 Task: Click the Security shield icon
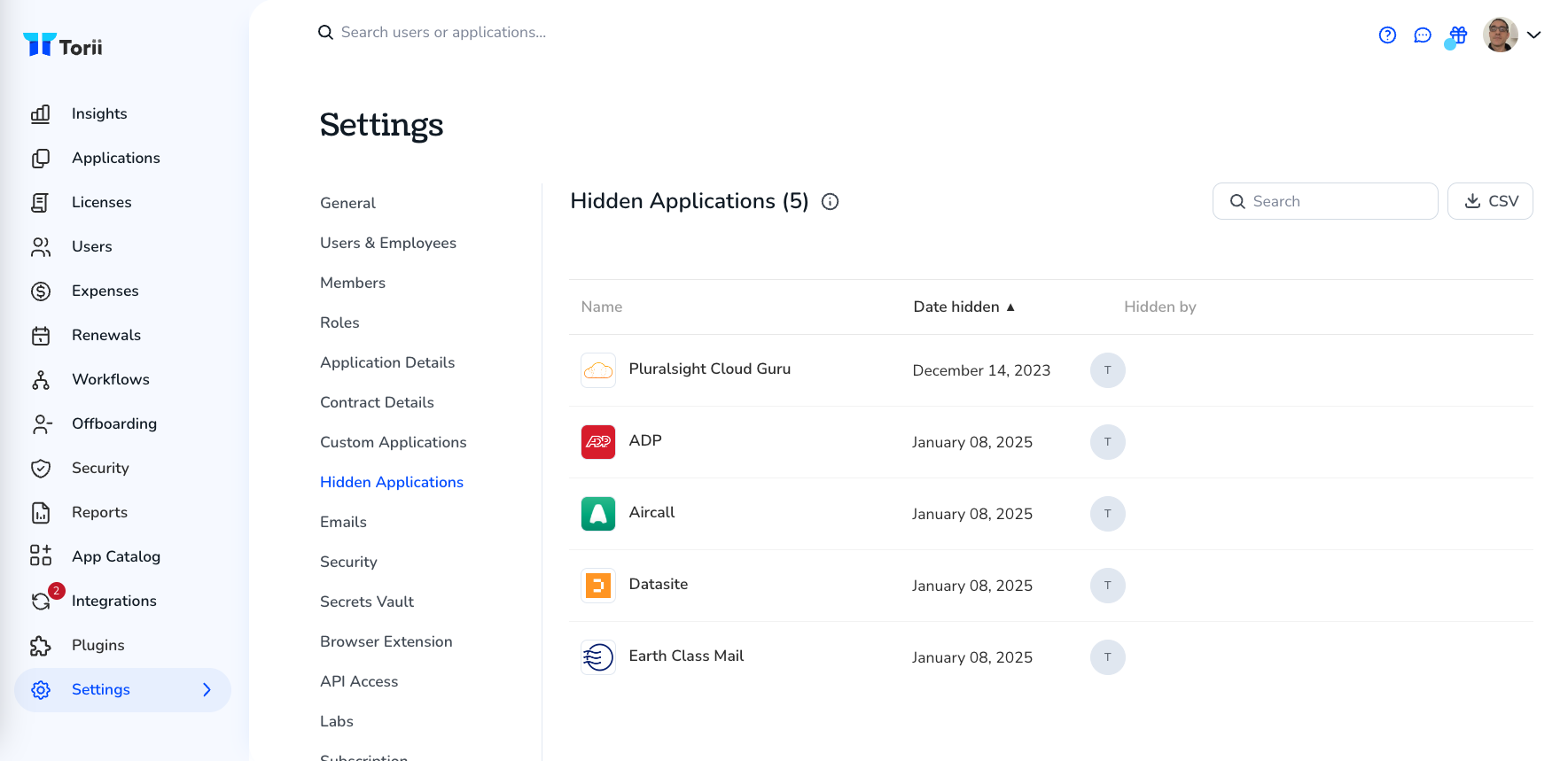(x=41, y=468)
